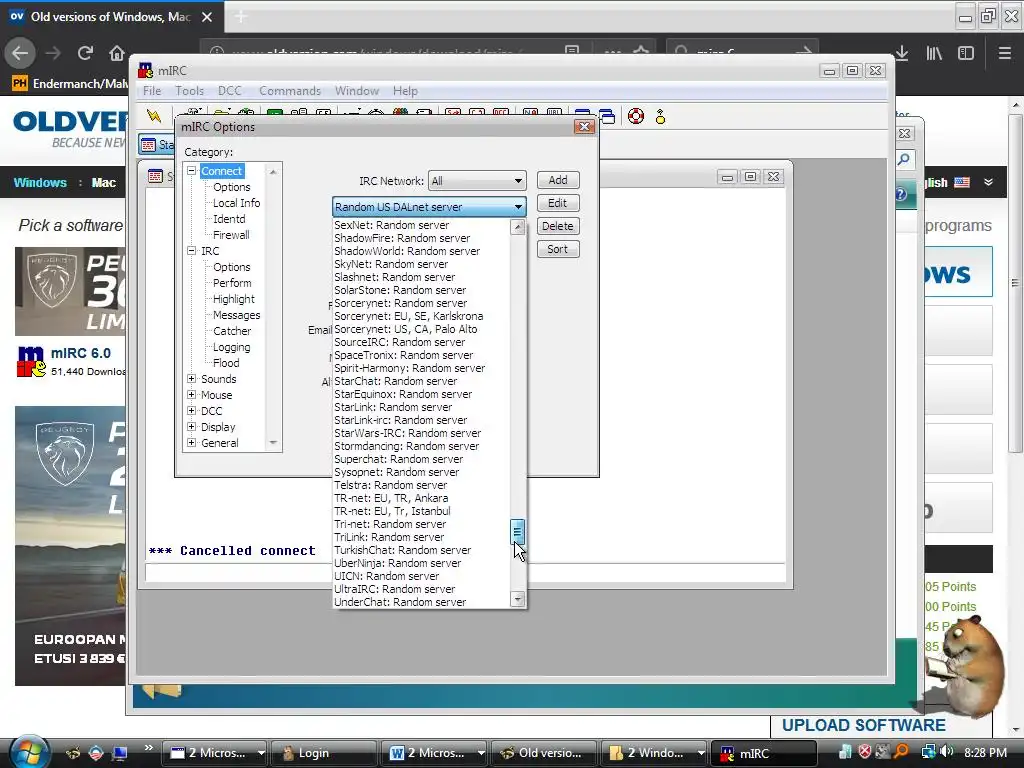Click the category tree scroll-down arrow
Viewport: 1024px width, 768px height.
tap(273, 443)
